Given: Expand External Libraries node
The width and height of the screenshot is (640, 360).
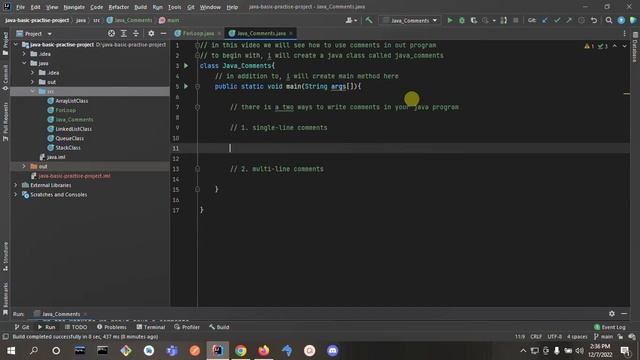Looking at the screenshot, I should point(16,185).
